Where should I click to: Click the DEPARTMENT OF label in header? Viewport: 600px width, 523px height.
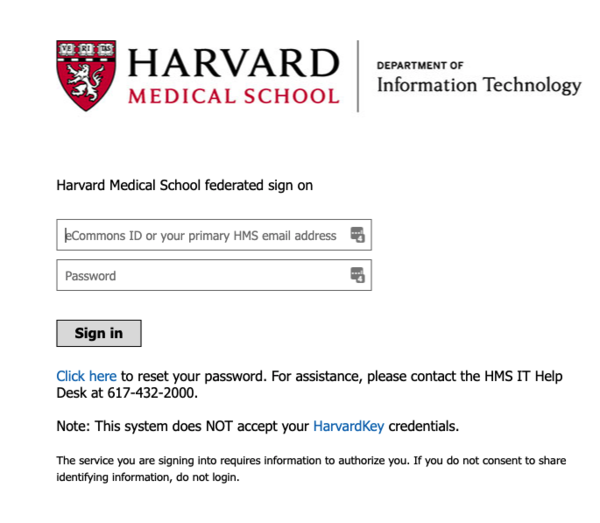[x=420, y=65]
